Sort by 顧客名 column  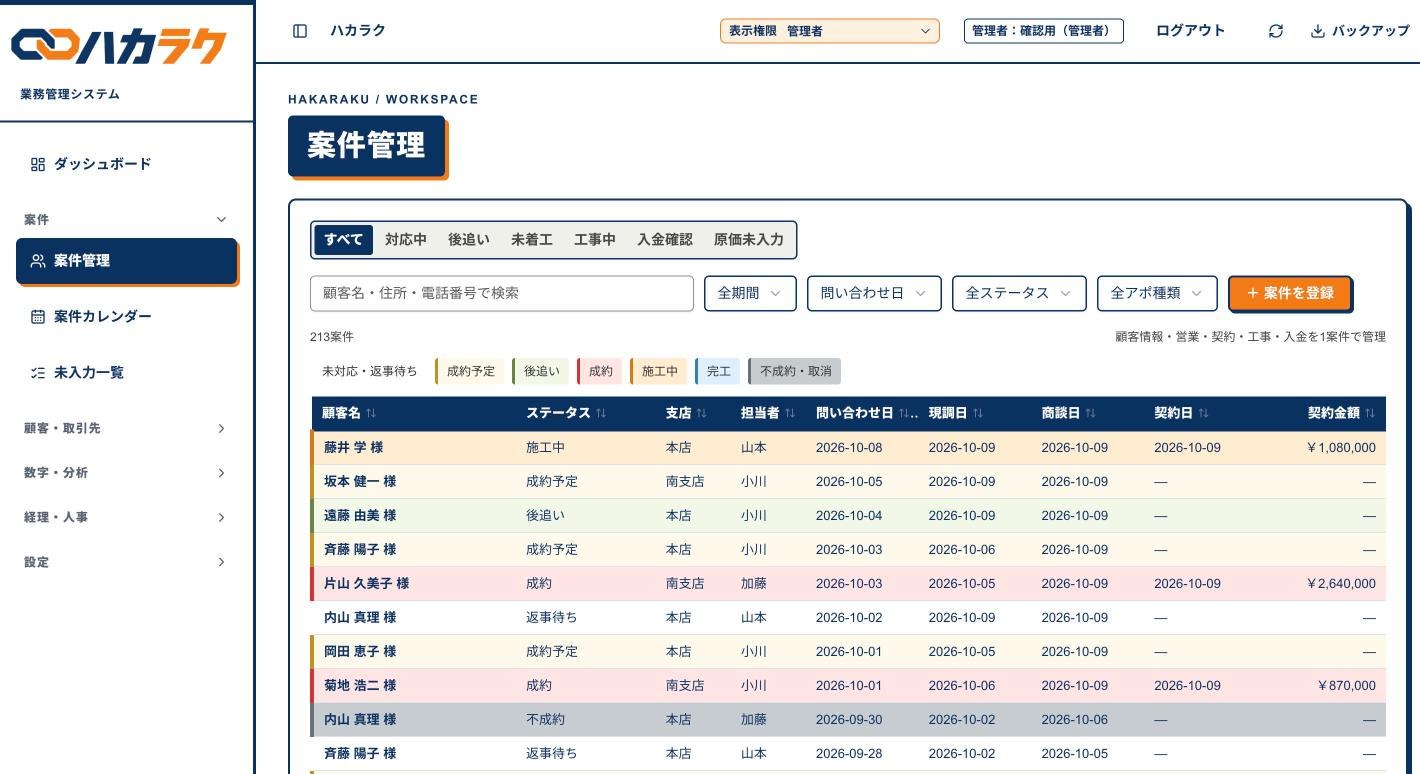pyautogui.click(x=349, y=413)
